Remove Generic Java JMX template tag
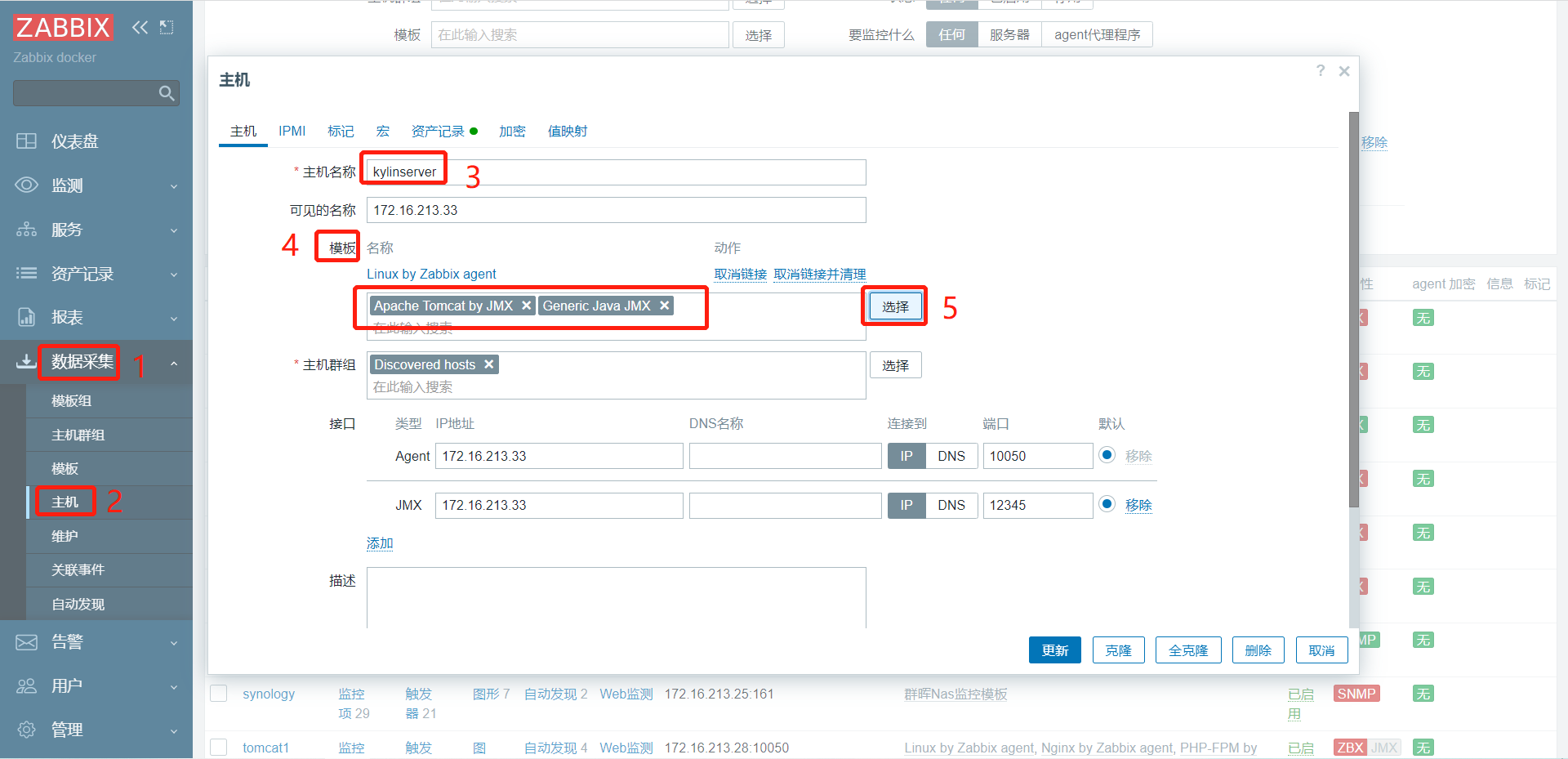The image size is (1568, 759). point(665,306)
